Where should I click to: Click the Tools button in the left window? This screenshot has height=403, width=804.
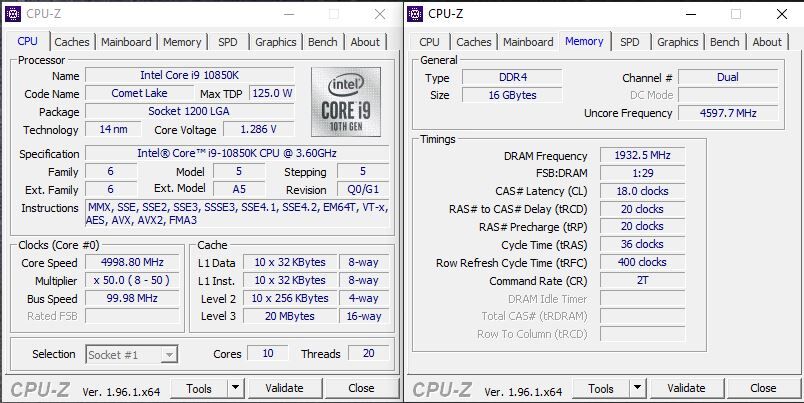click(x=199, y=388)
